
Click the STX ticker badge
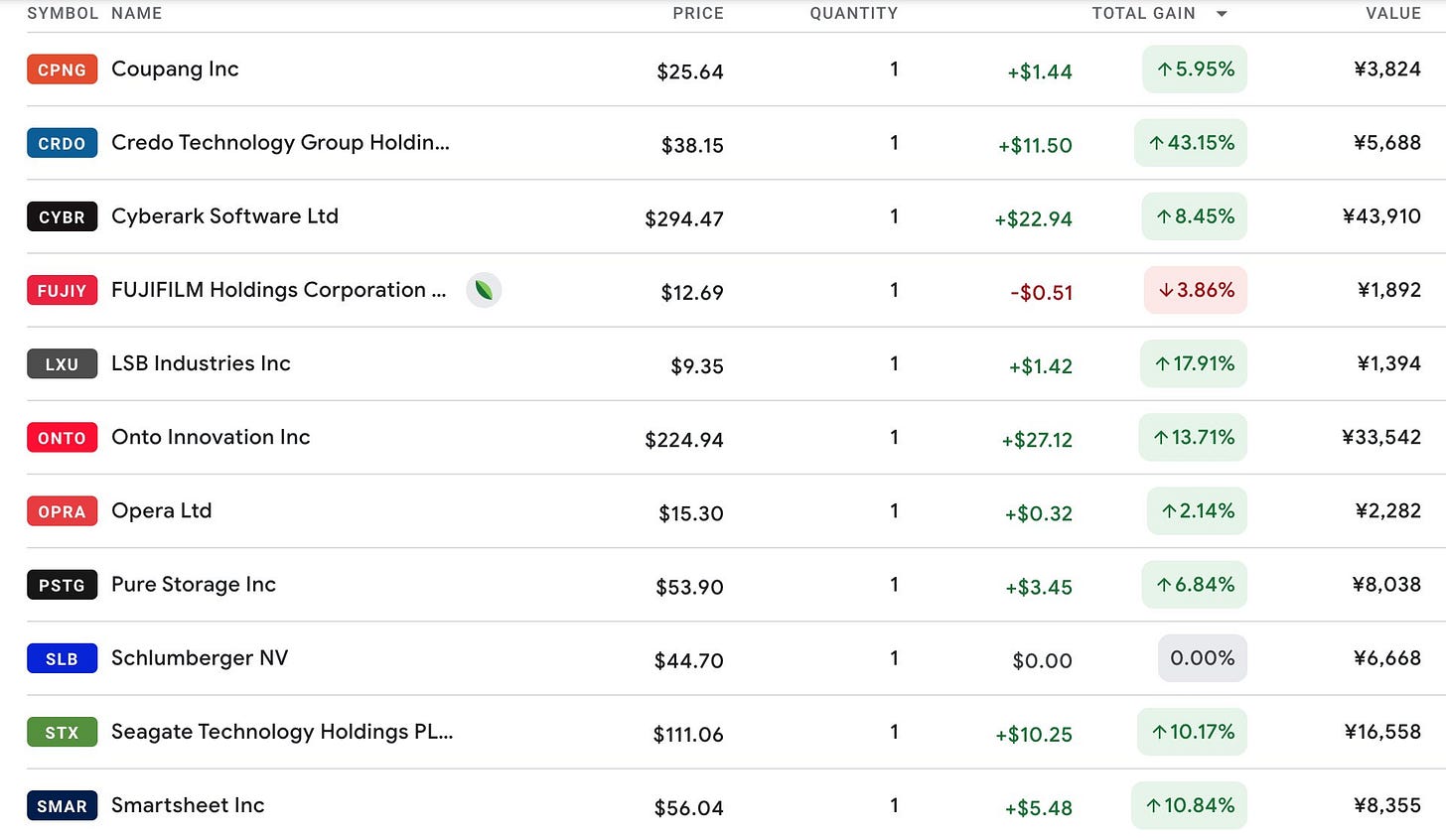(x=62, y=732)
